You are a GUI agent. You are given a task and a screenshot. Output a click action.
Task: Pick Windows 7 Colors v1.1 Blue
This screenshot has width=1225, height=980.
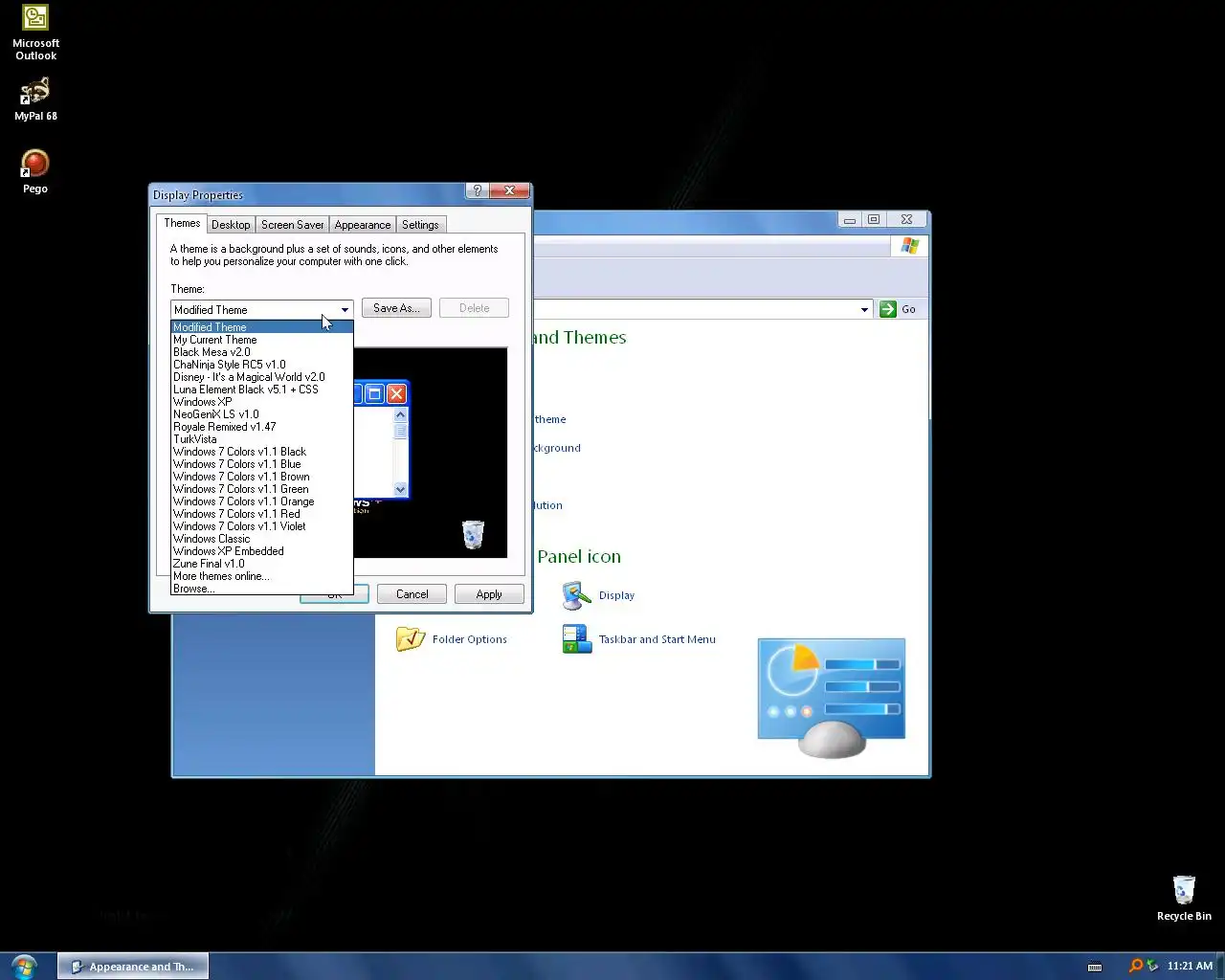click(x=262, y=464)
